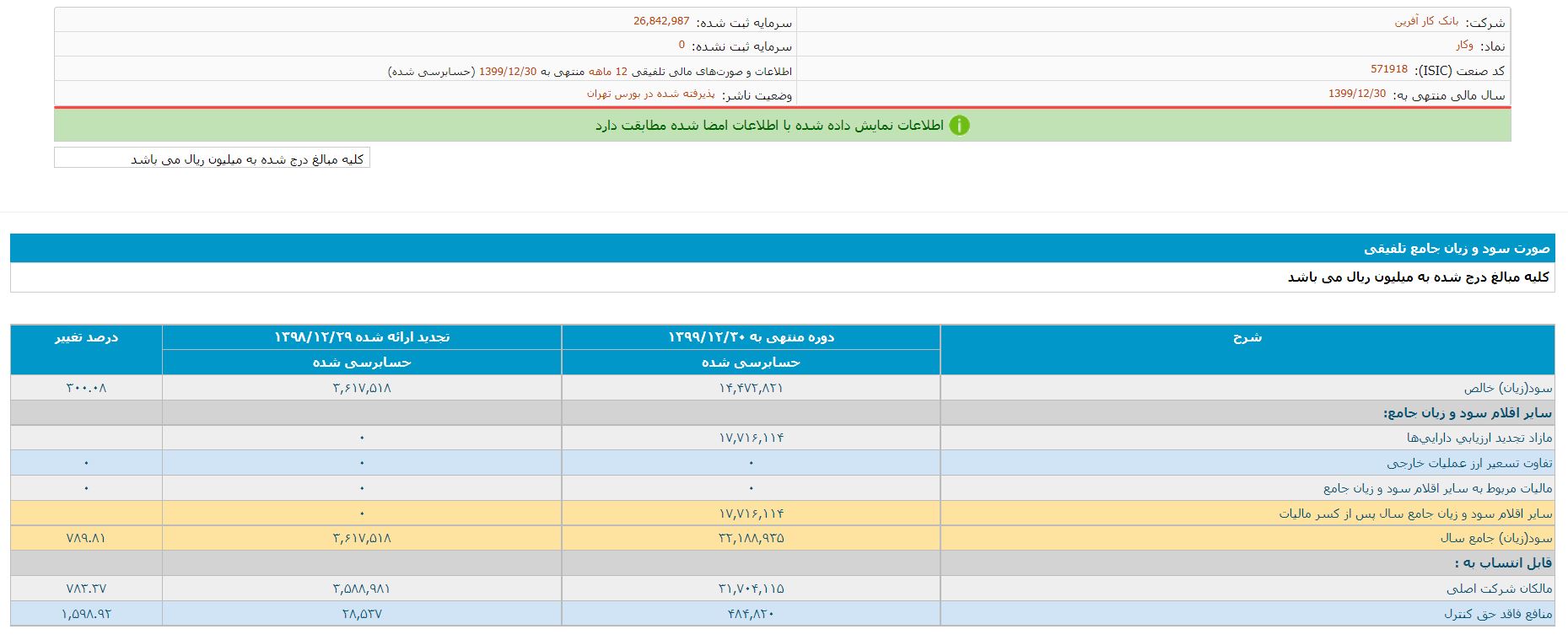Click the منافع فاقد حق کنترل row label

click(x=1497, y=614)
